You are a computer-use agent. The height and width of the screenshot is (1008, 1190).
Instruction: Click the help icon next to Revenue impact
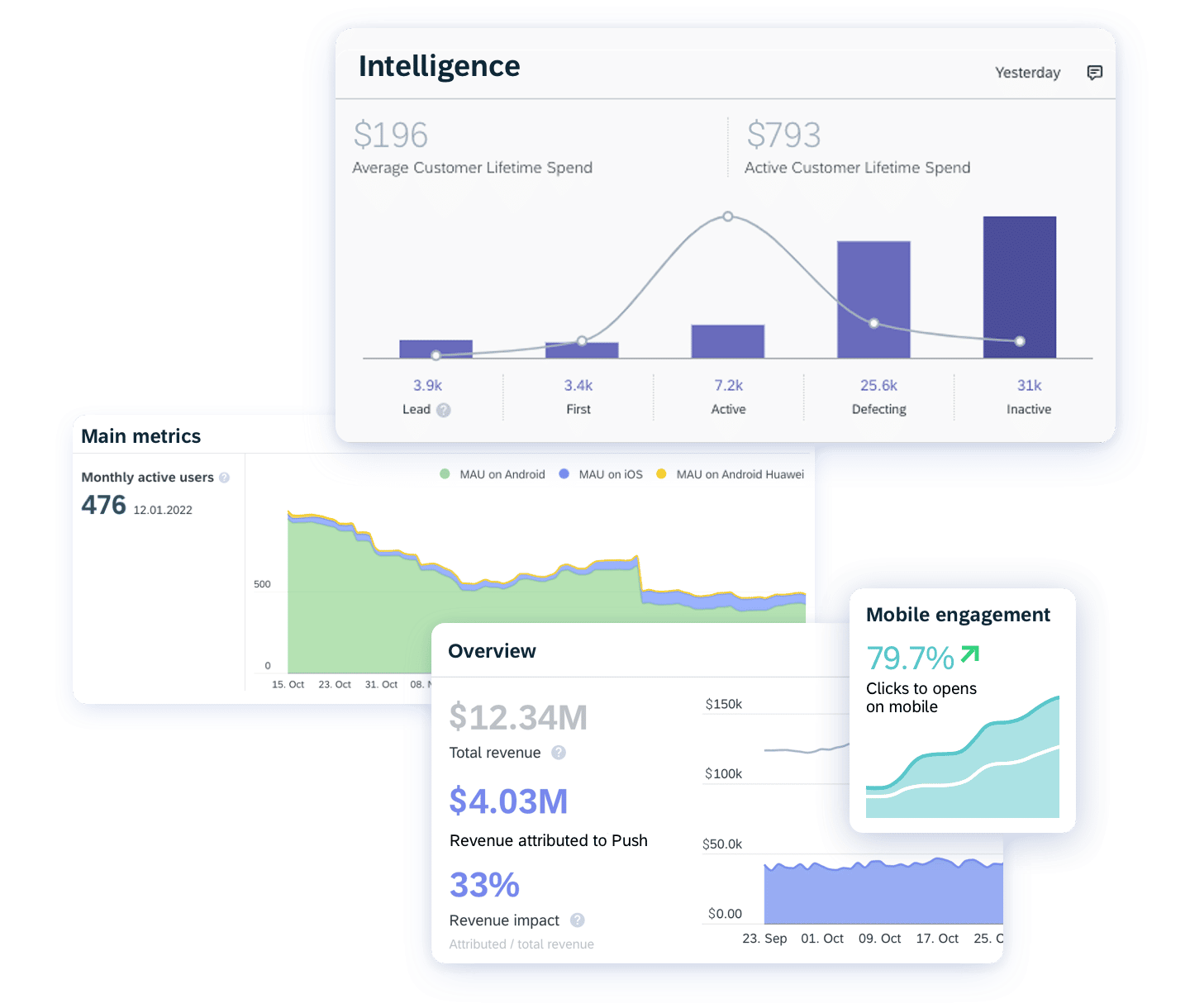coord(578,920)
